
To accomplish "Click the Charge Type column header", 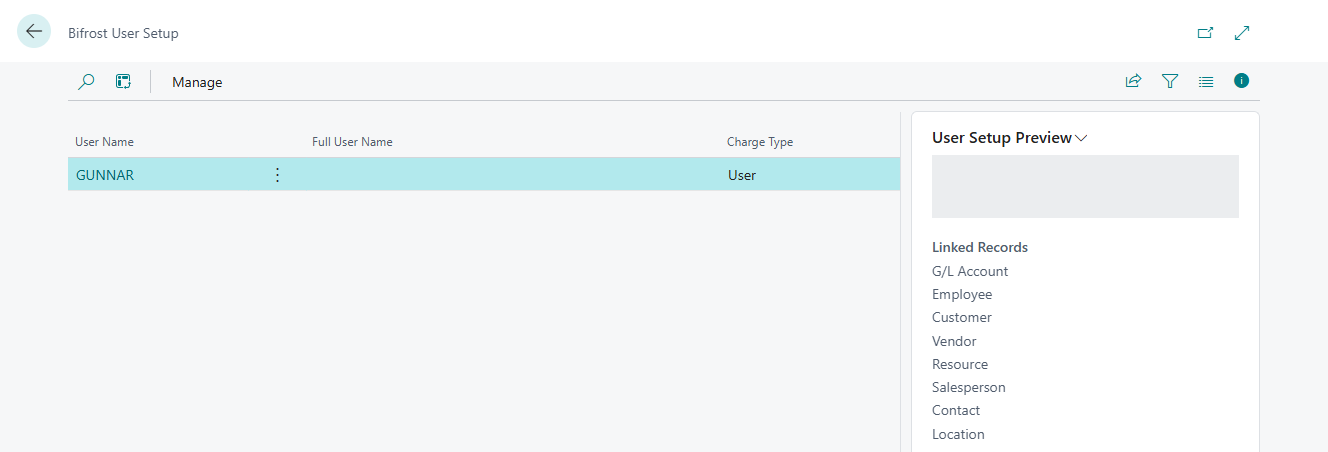I will [x=760, y=142].
